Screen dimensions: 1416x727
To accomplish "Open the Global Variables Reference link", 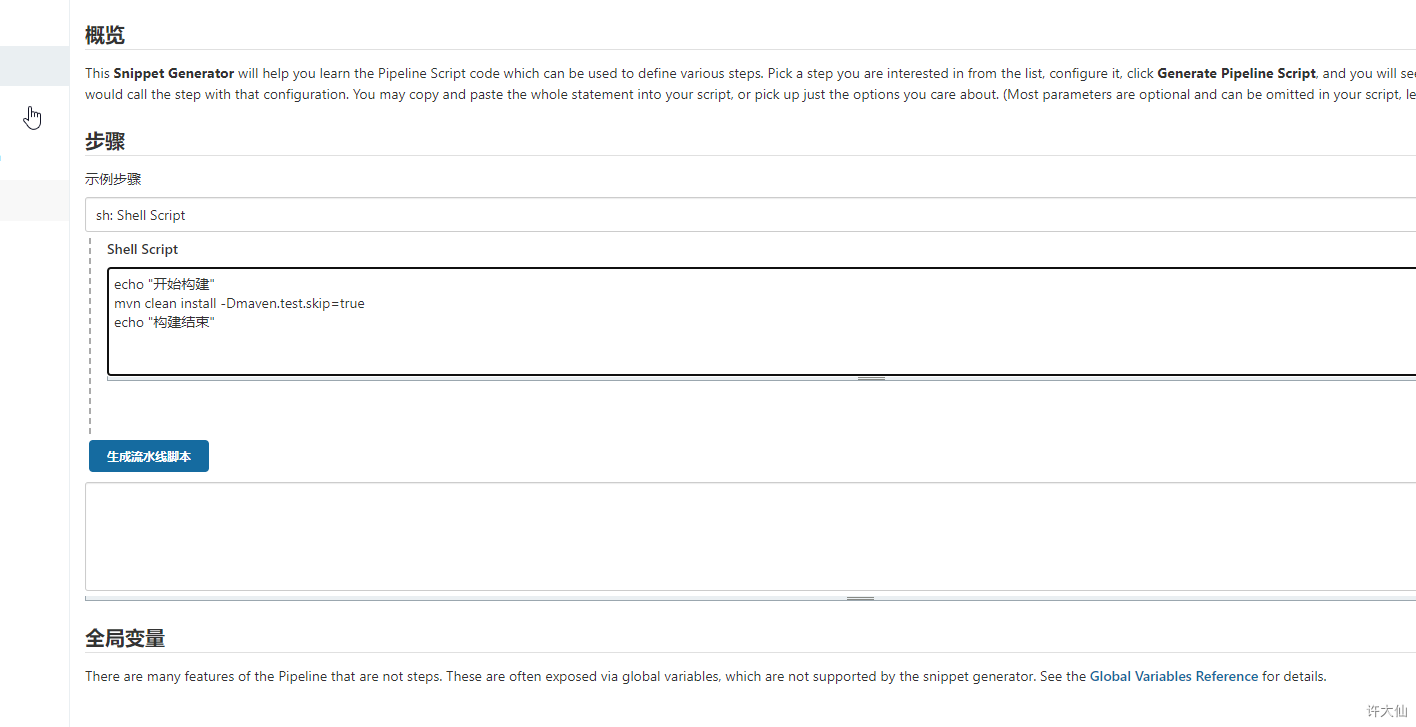I will click(x=1173, y=676).
